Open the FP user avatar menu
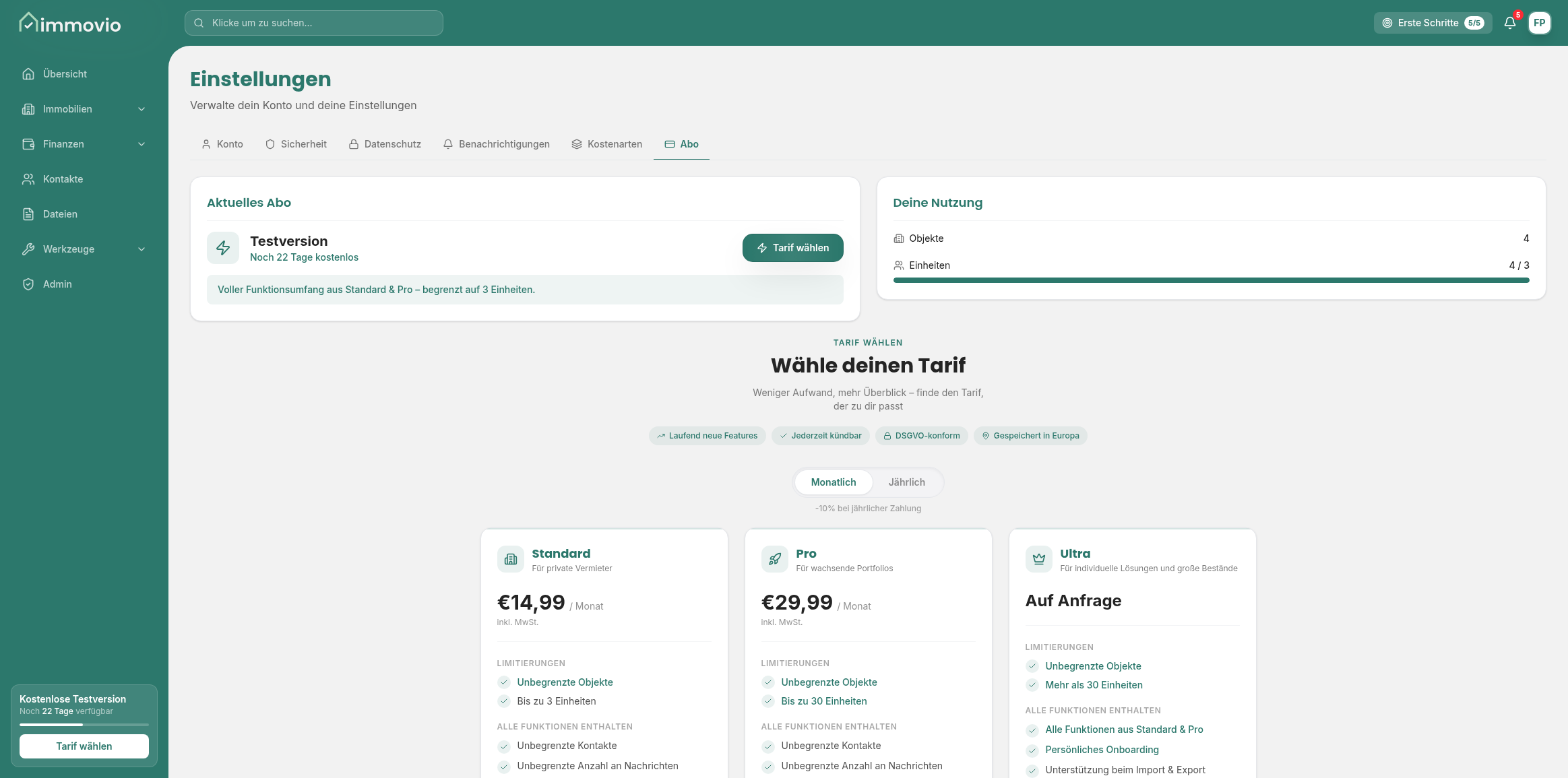 click(1539, 23)
